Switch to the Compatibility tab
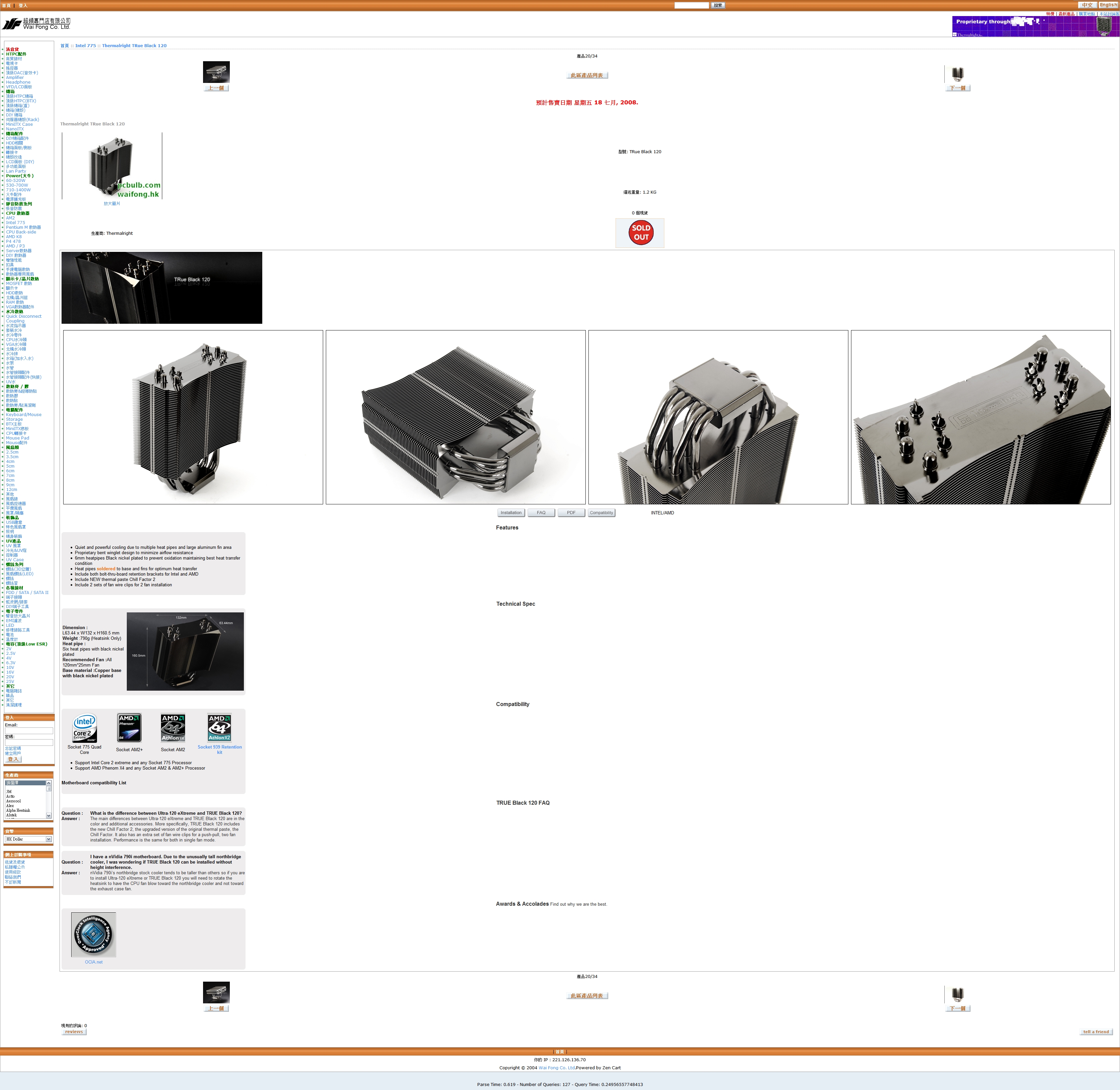 [x=601, y=513]
